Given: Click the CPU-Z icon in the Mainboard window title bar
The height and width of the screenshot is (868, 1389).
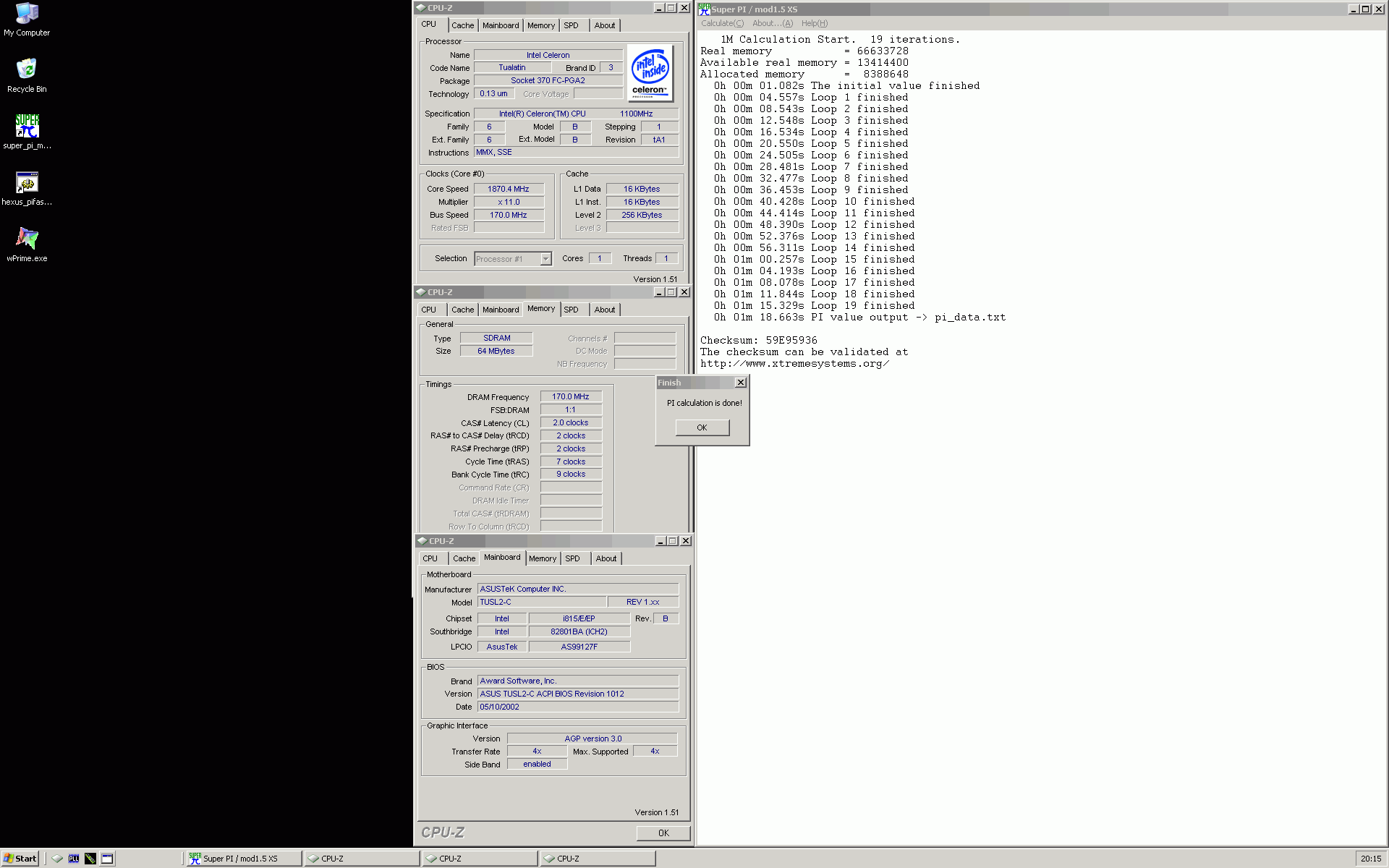Looking at the screenshot, I should pyautogui.click(x=422, y=541).
